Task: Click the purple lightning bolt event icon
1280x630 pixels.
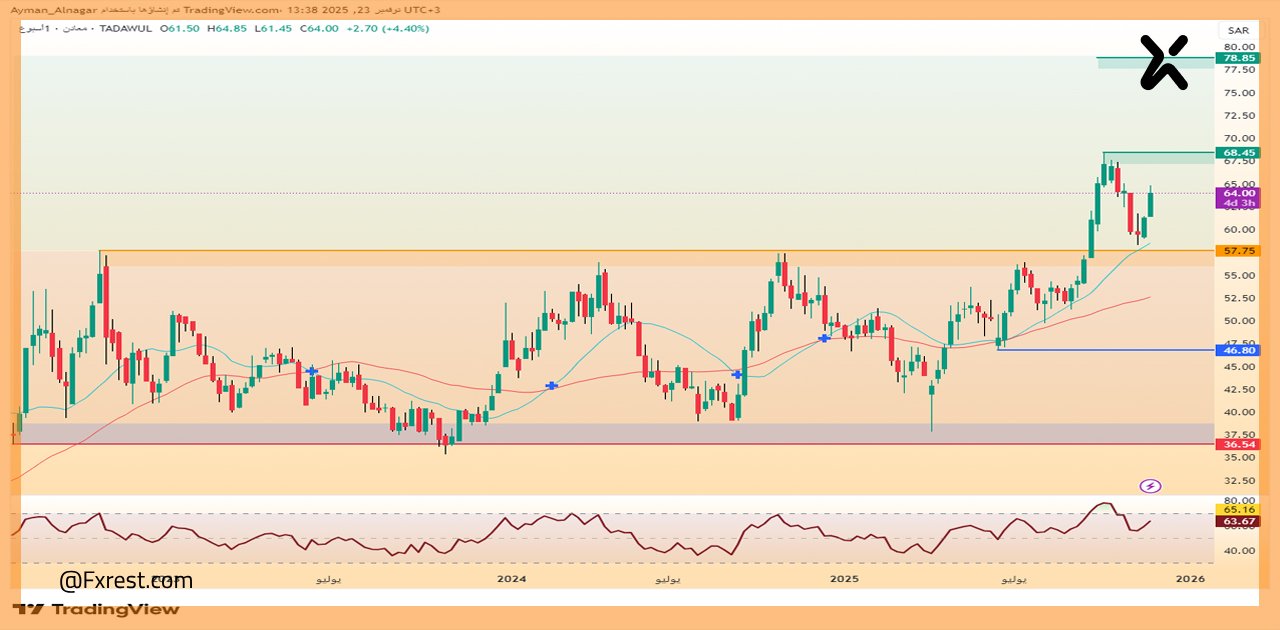Action: (x=1150, y=486)
